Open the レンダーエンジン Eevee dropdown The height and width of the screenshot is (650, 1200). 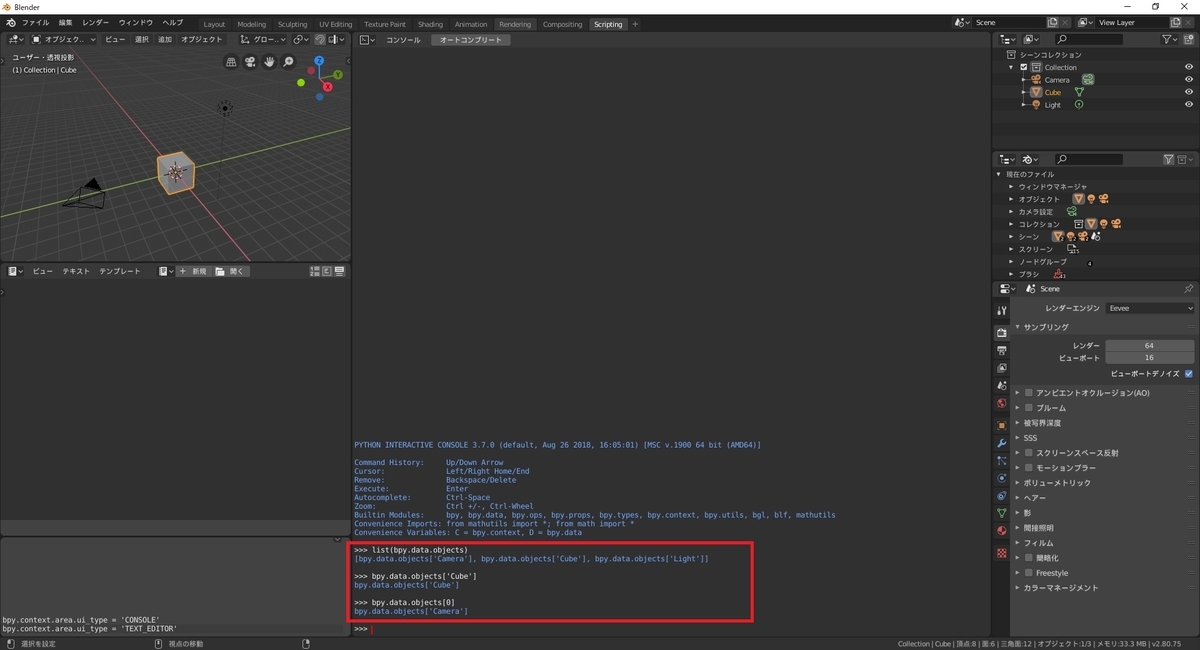point(1150,308)
